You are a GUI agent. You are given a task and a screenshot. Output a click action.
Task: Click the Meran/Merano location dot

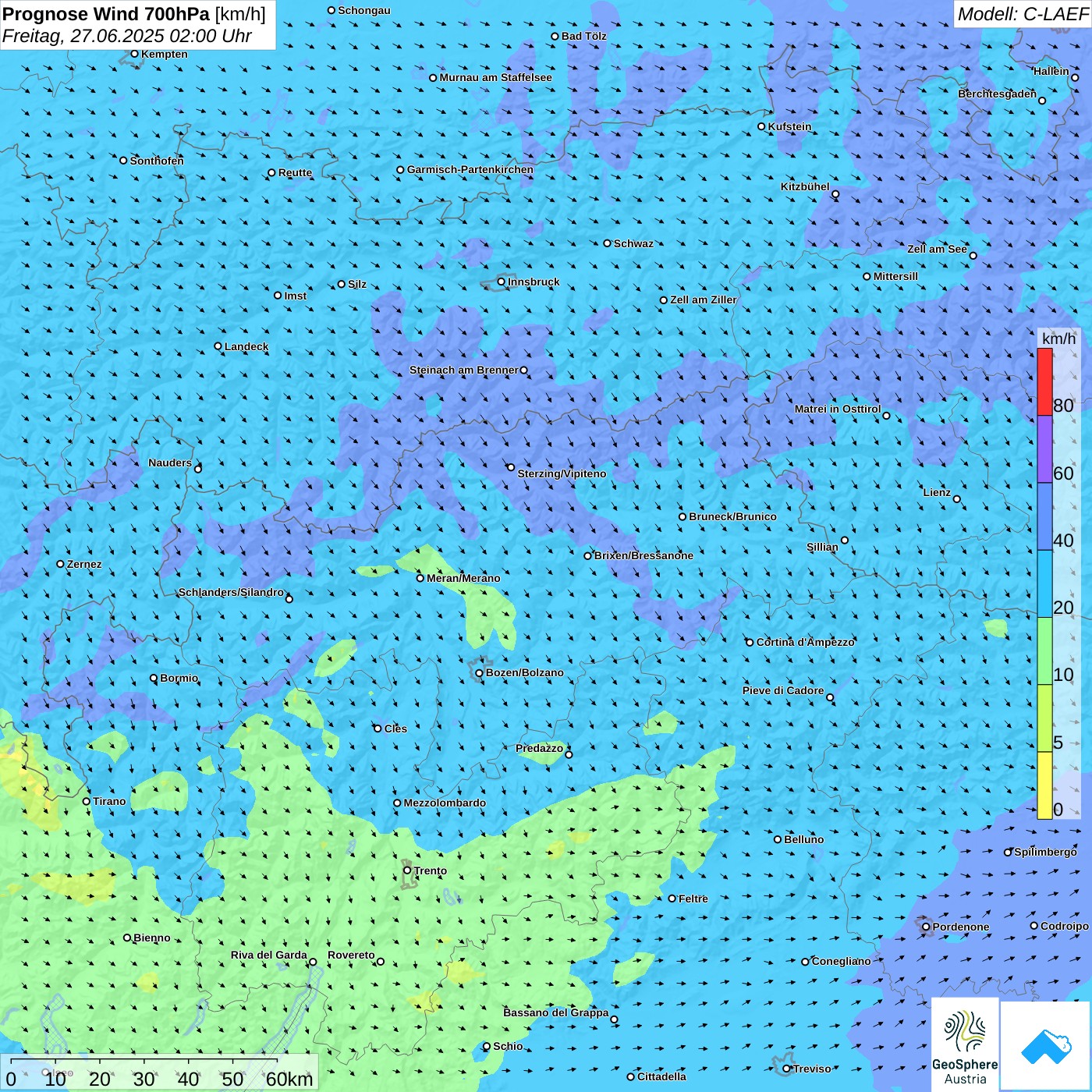coord(420,578)
